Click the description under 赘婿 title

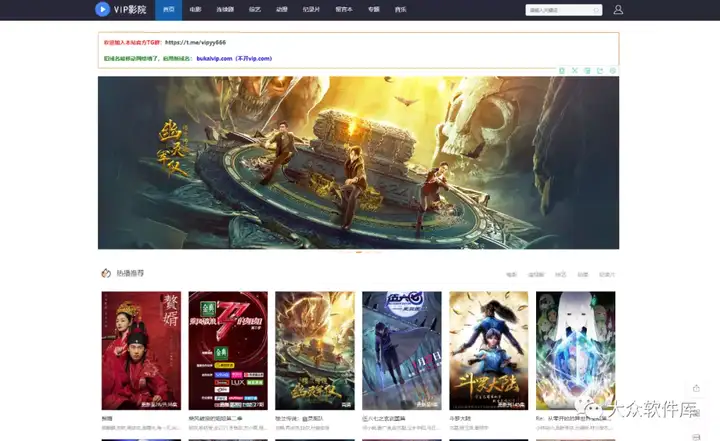[x=141, y=428]
